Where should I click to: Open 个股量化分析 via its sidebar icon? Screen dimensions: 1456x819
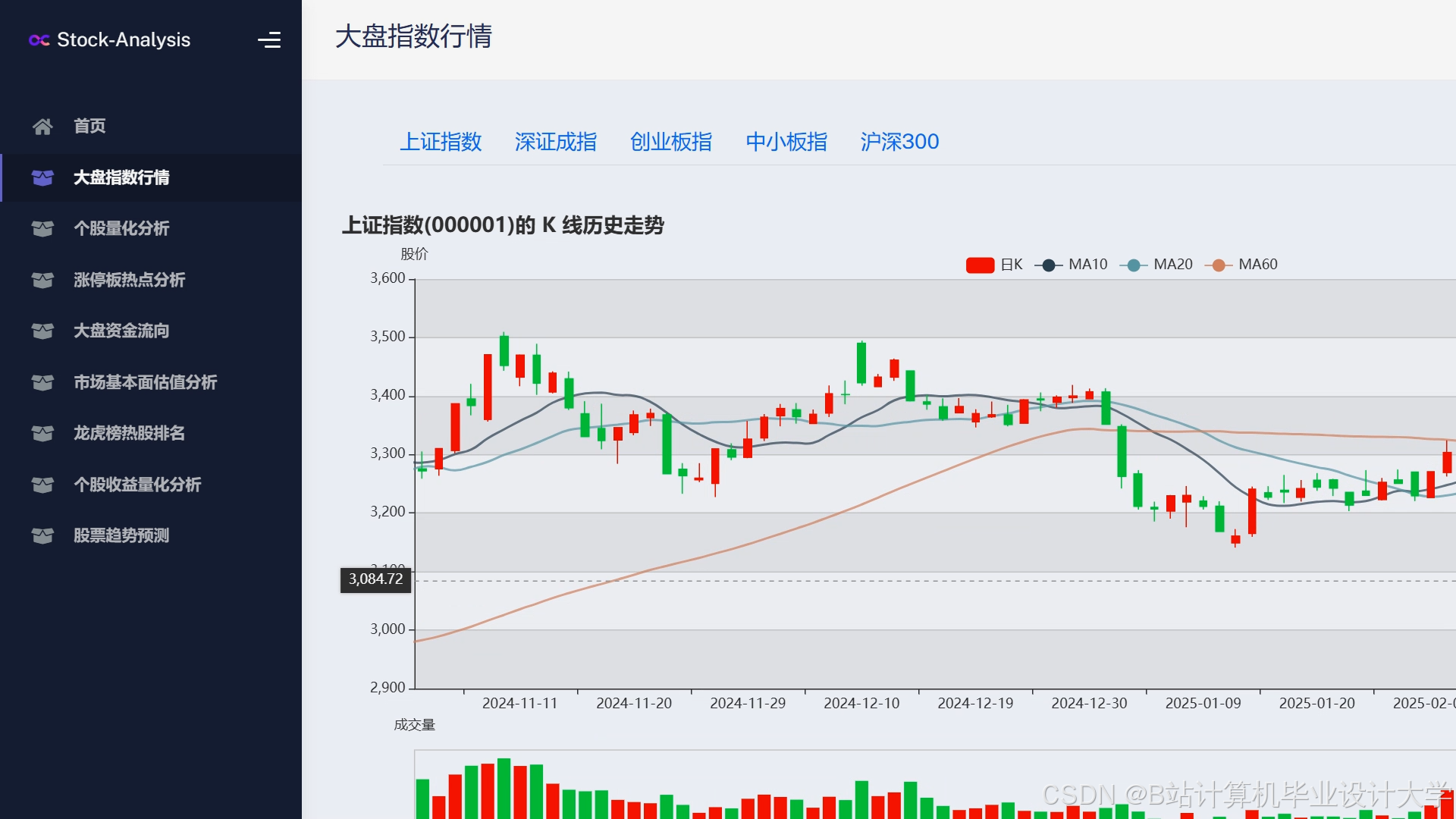tap(42, 228)
